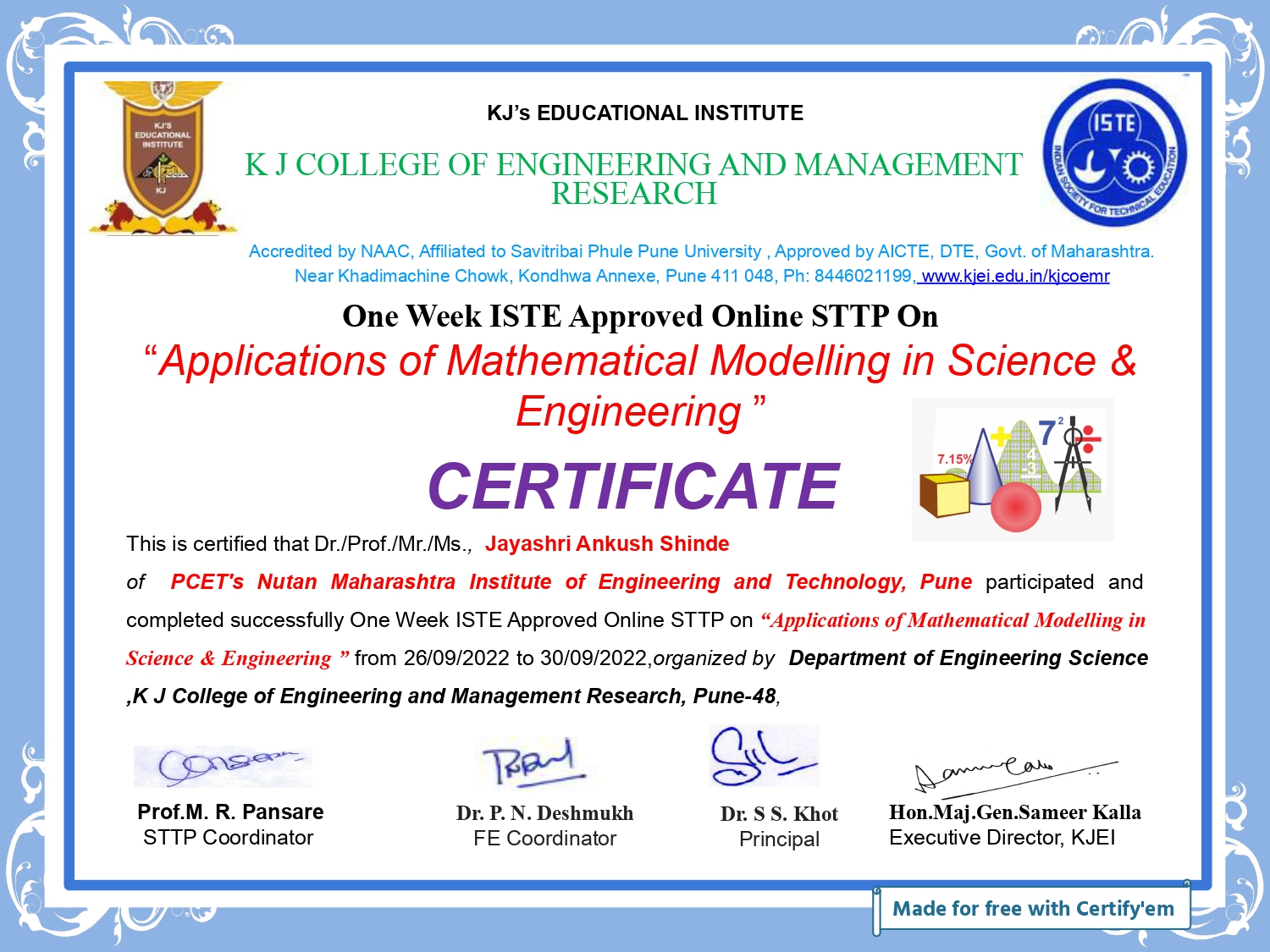Click the KJ's EDUCATIONAL INSTITUTE title

click(x=644, y=113)
